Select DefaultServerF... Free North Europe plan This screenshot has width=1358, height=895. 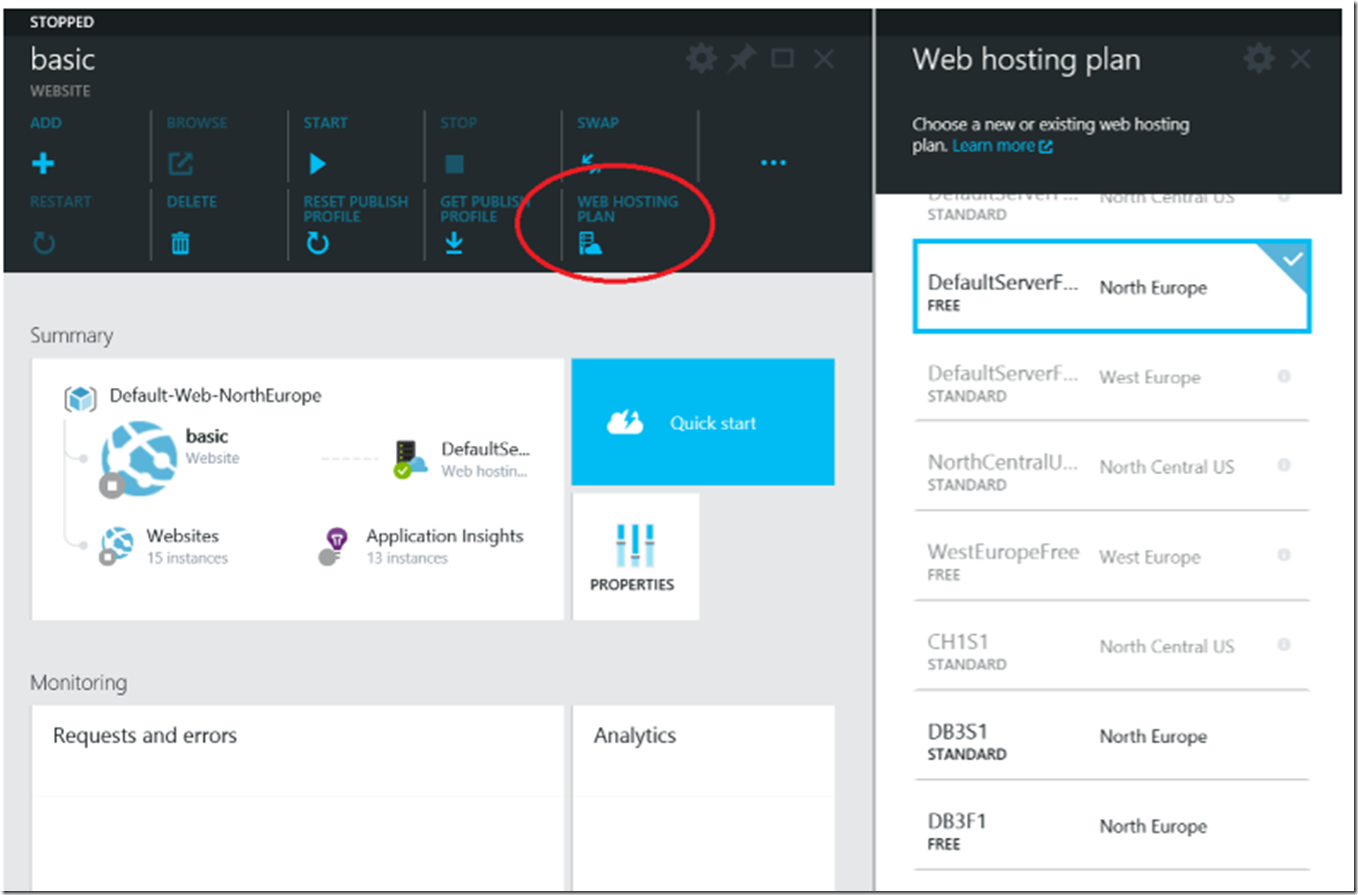(x=1111, y=287)
